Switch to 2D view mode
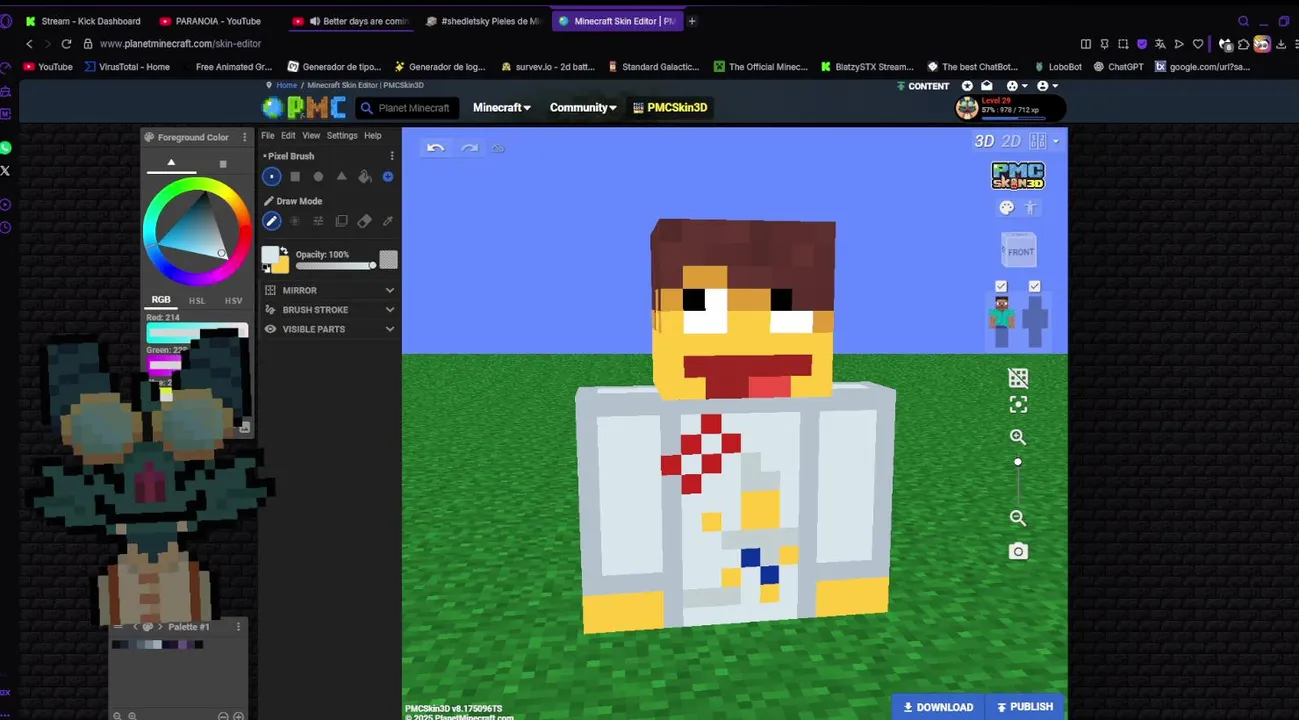 coord(1011,142)
